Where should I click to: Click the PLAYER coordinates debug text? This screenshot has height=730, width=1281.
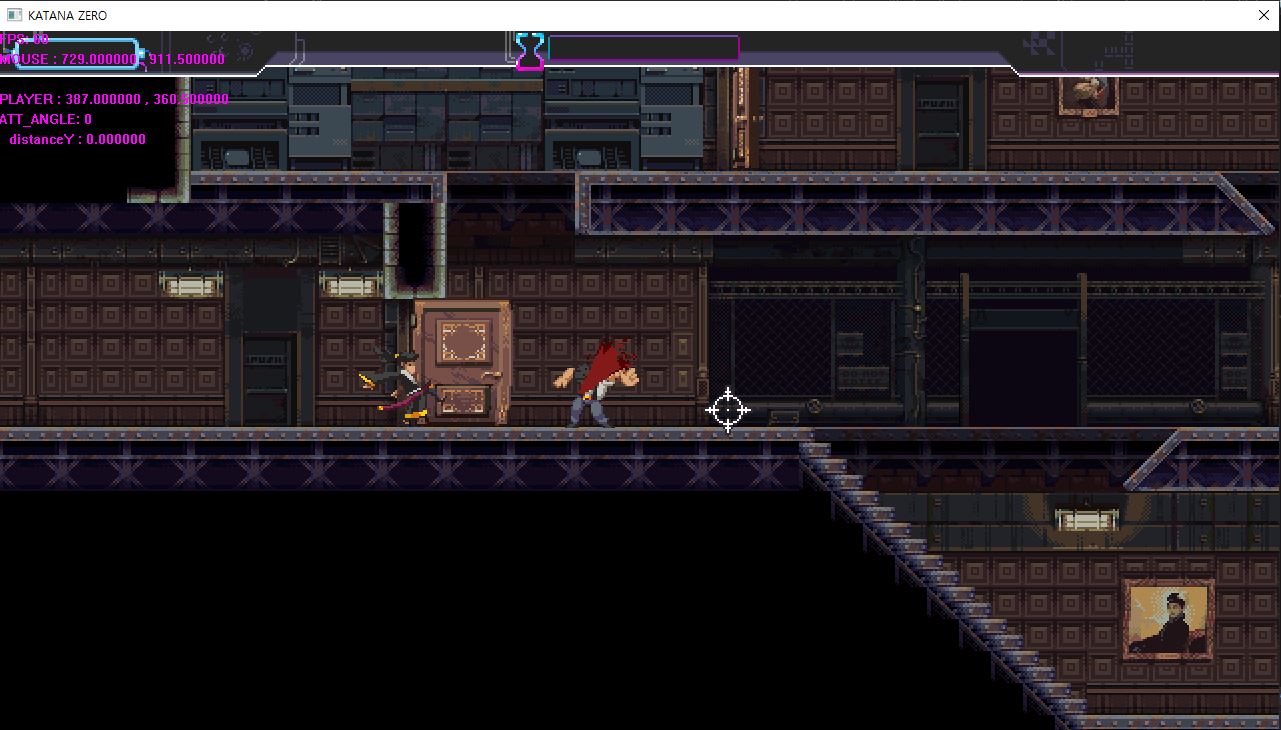tap(114, 99)
